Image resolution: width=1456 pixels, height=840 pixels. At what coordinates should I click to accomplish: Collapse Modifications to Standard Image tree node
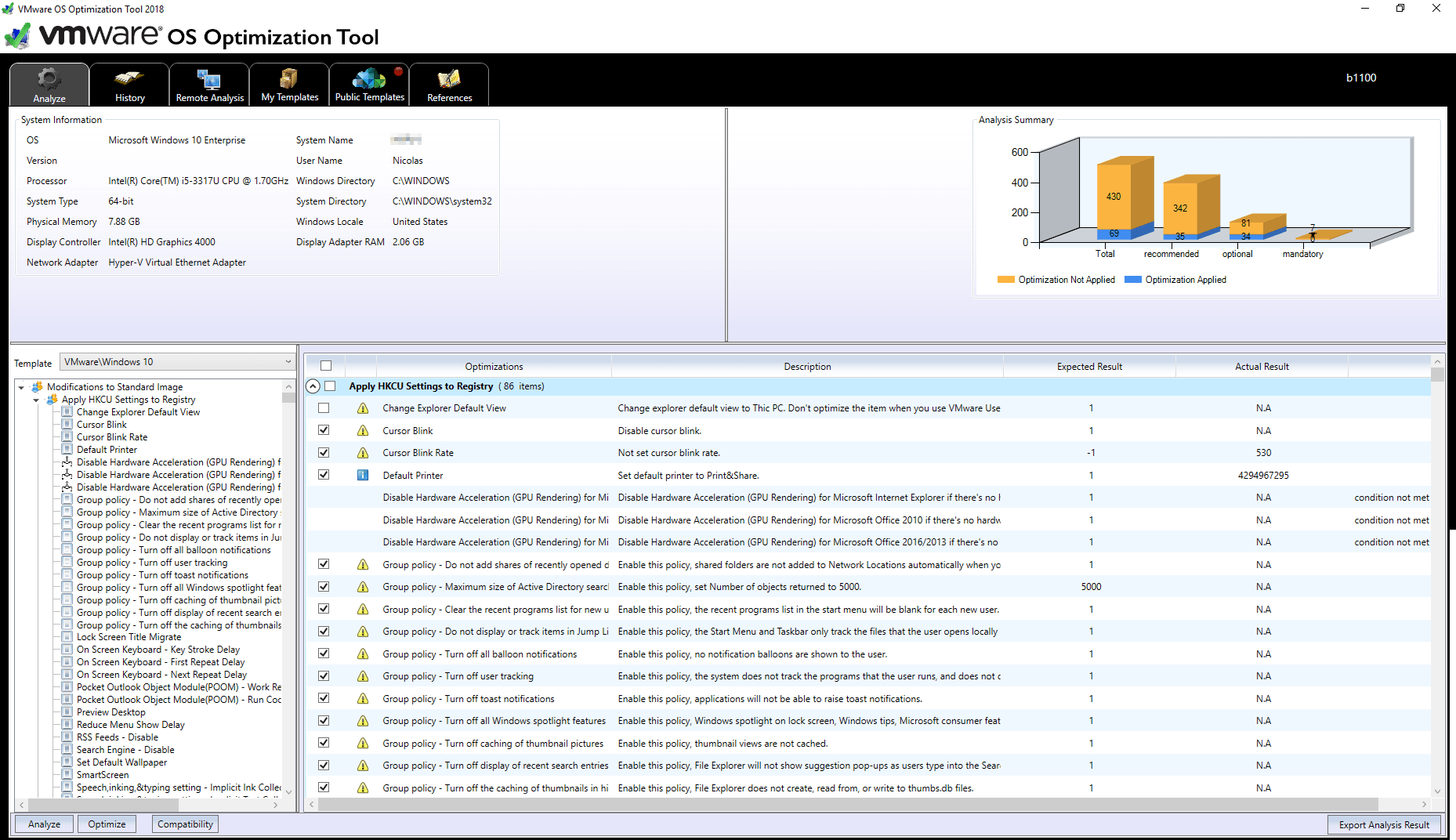click(x=21, y=387)
